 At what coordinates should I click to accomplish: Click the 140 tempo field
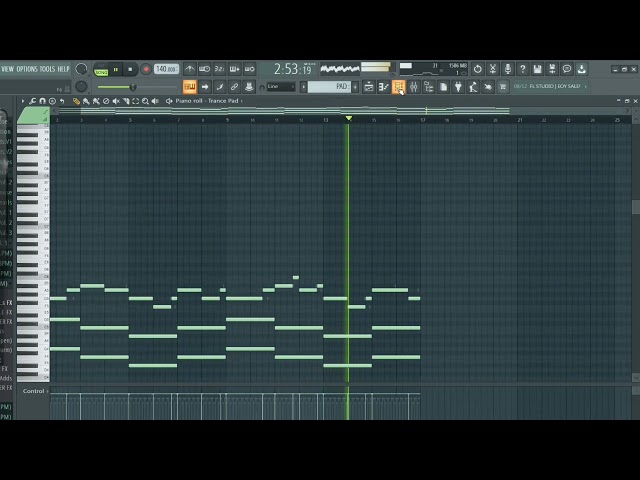167,69
